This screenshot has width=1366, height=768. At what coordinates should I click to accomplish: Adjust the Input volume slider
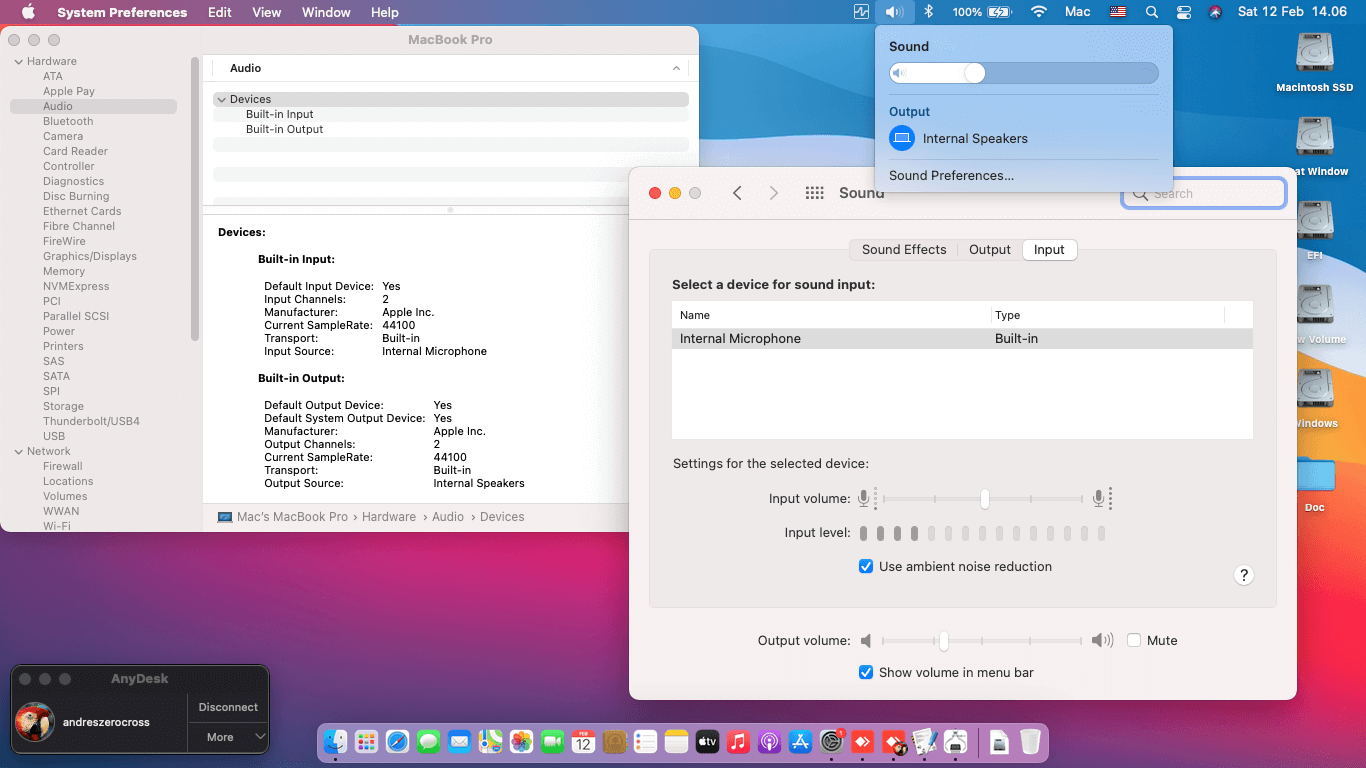pyautogui.click(x=983, y=498)
